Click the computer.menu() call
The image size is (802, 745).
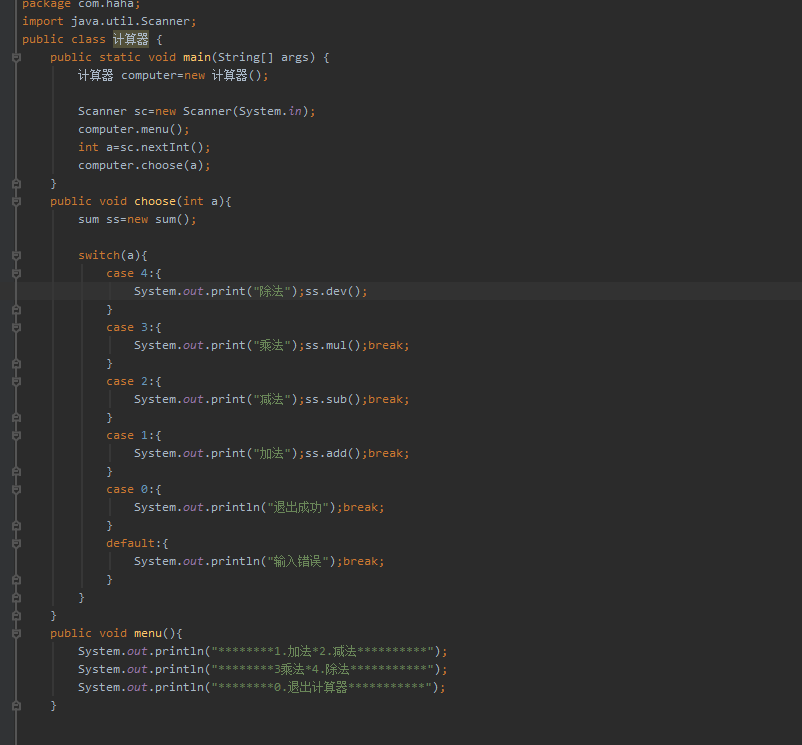click(133, 129)
